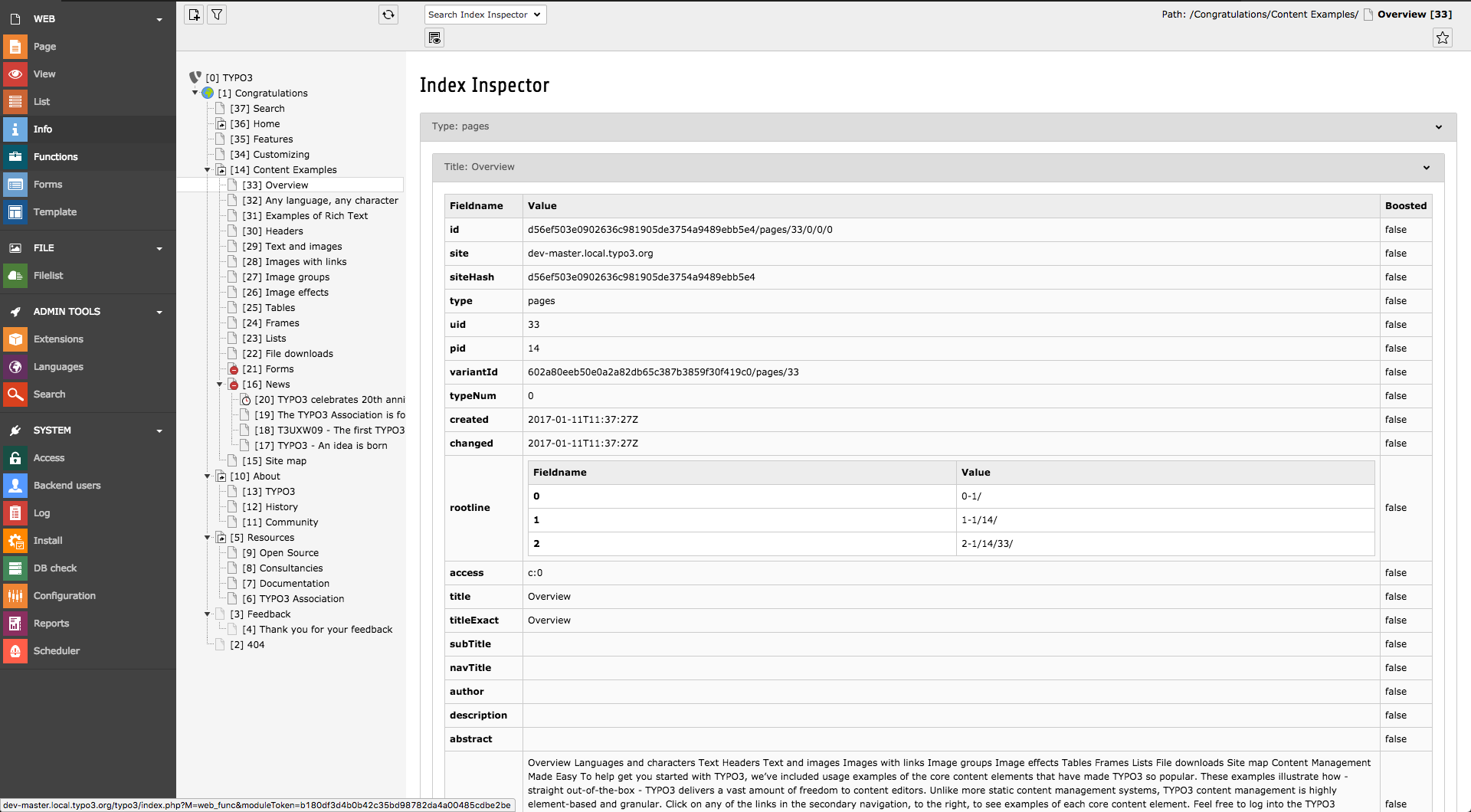This screenshot has width=1471, height=812.
Task: Open the Filelist module
Action: click(x=48, y=276)
